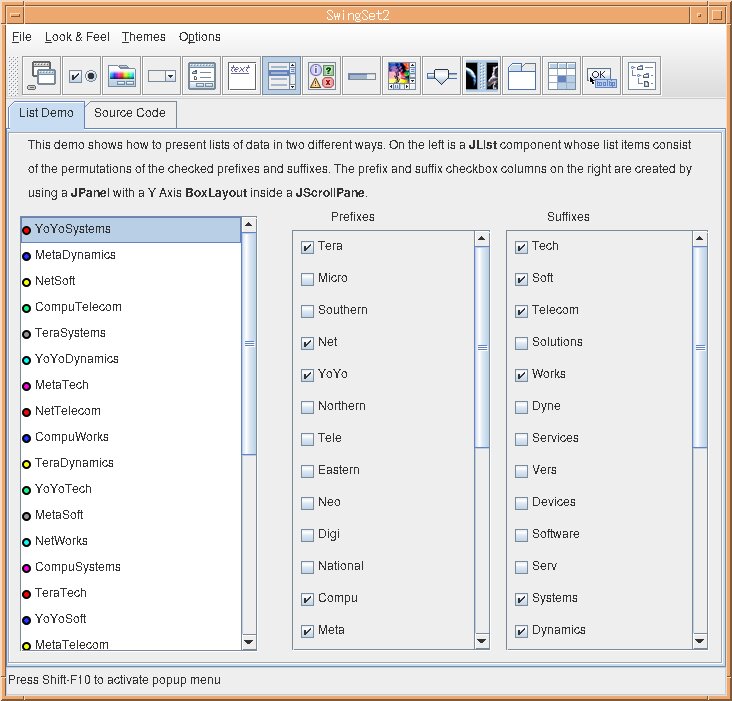Open the Themes menu
This screenshot has height=701, width=732.
point(143,37)
